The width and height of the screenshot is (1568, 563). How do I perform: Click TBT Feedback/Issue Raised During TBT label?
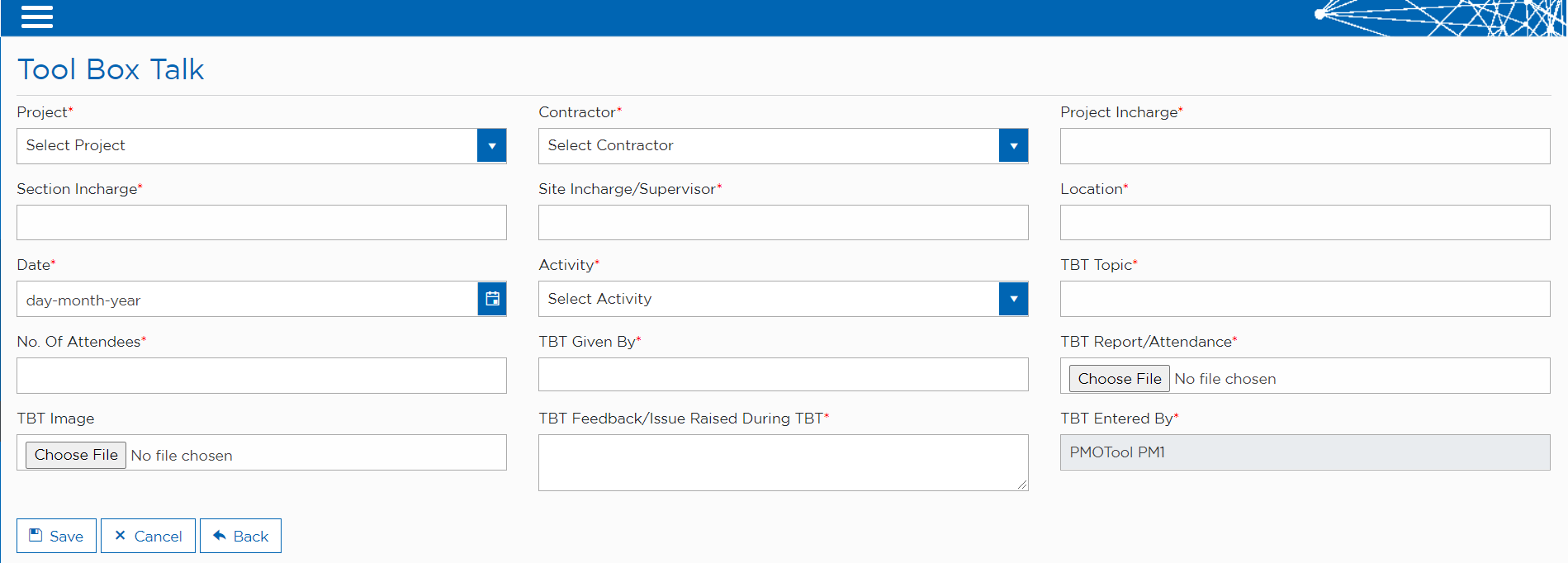pos(684,419)
